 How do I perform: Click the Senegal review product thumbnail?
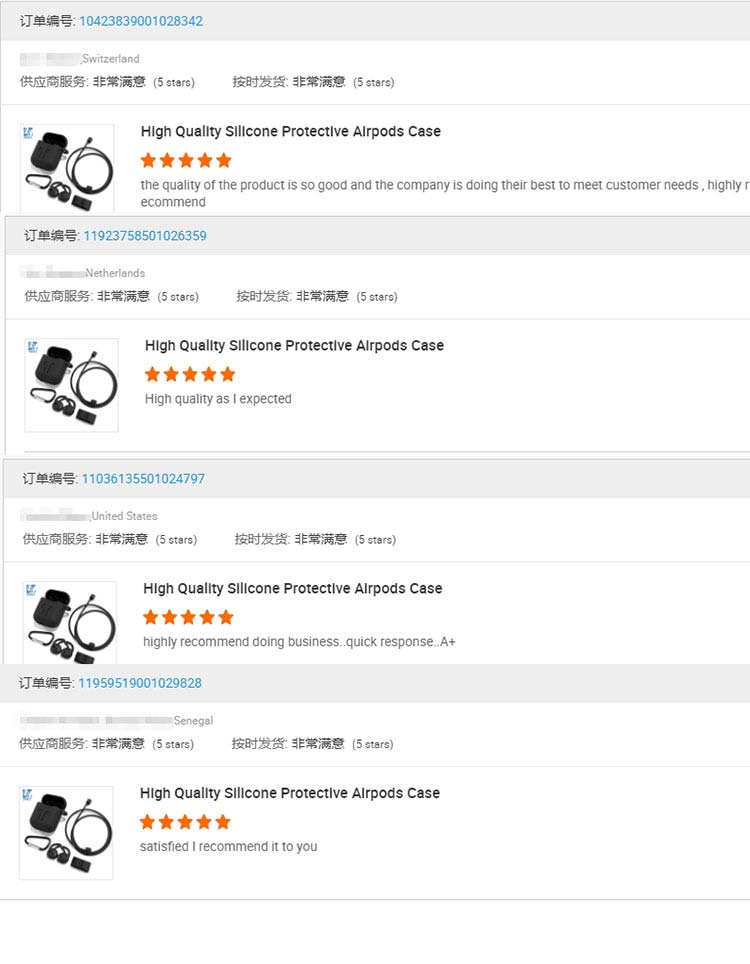[x=66, y=833]
